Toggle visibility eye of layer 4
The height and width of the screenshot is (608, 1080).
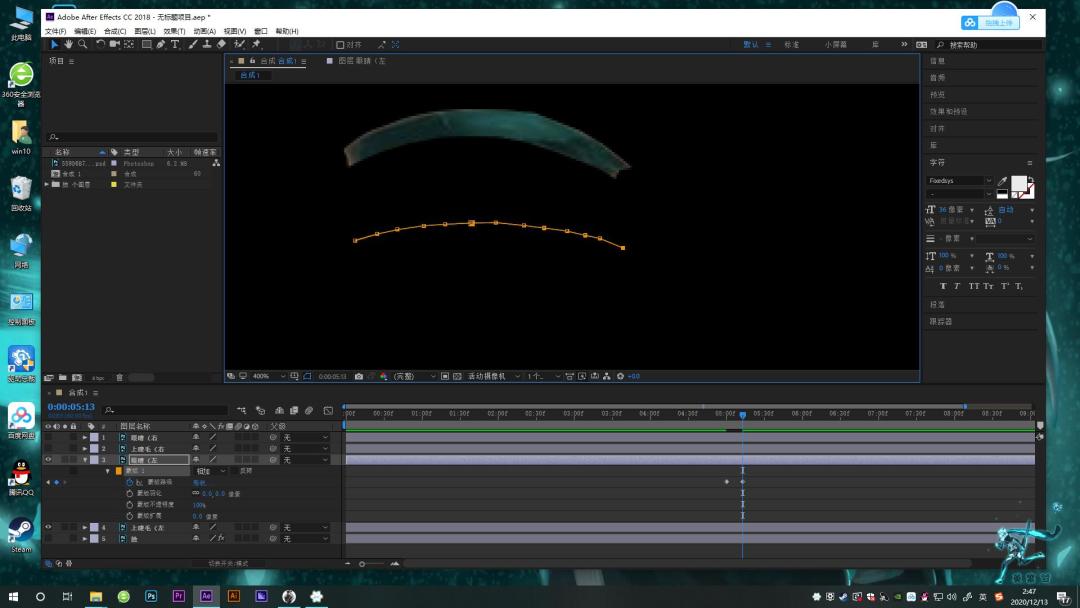48,527
